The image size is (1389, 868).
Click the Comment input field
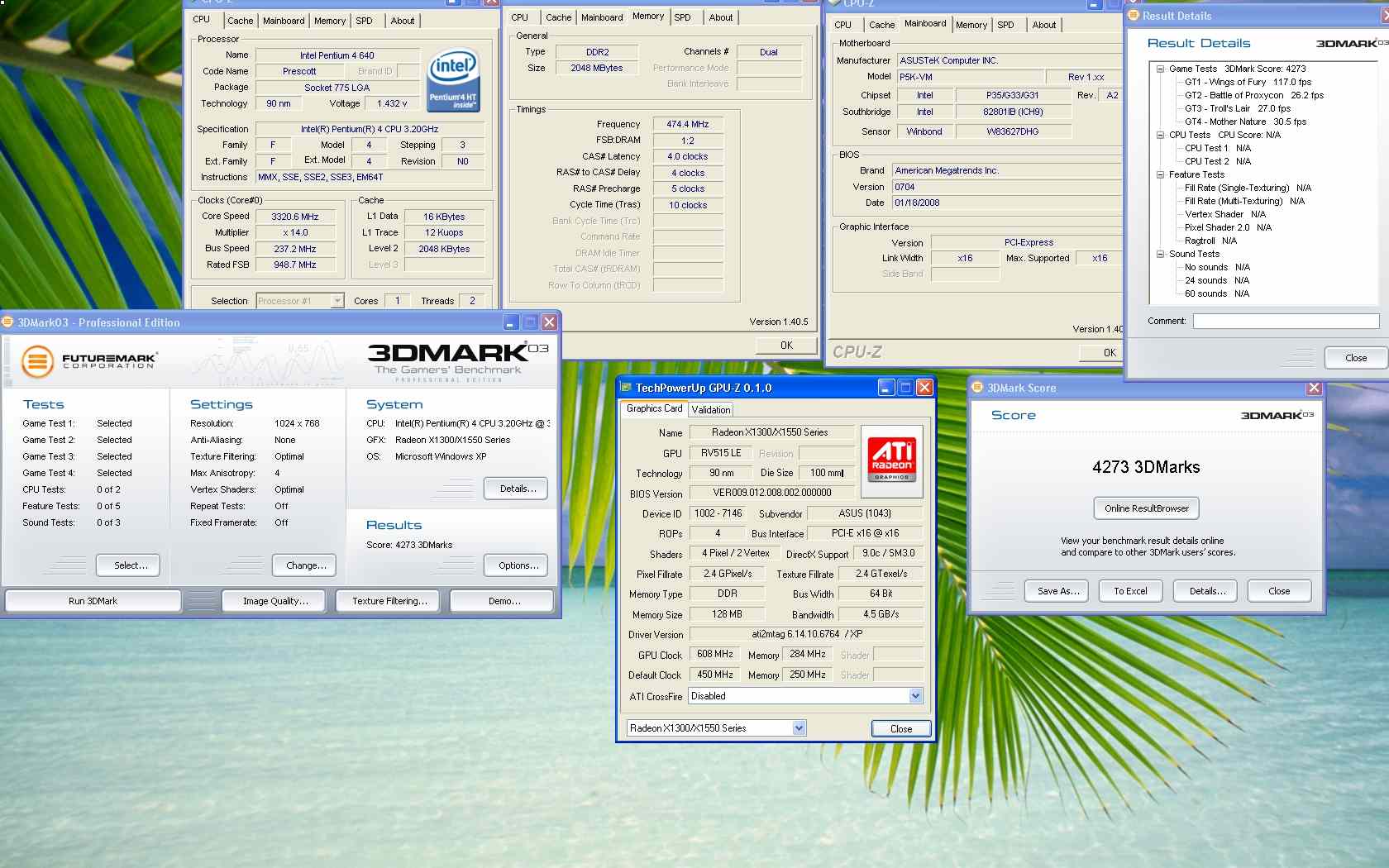tap(1286, 321)
